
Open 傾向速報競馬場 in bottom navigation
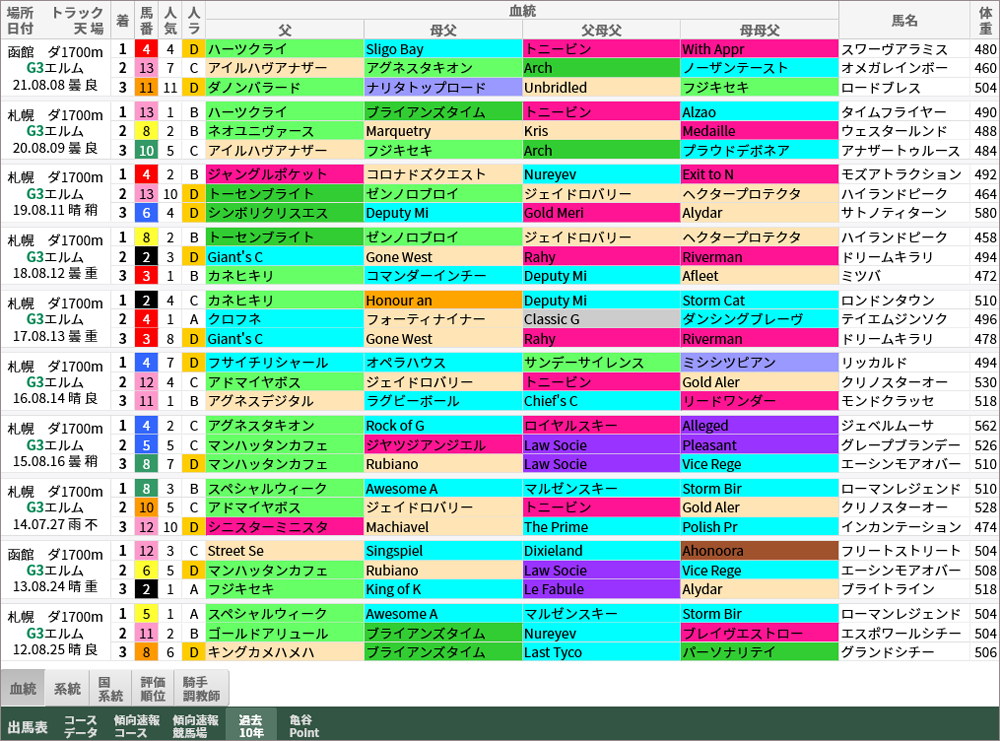coord(195,726)
